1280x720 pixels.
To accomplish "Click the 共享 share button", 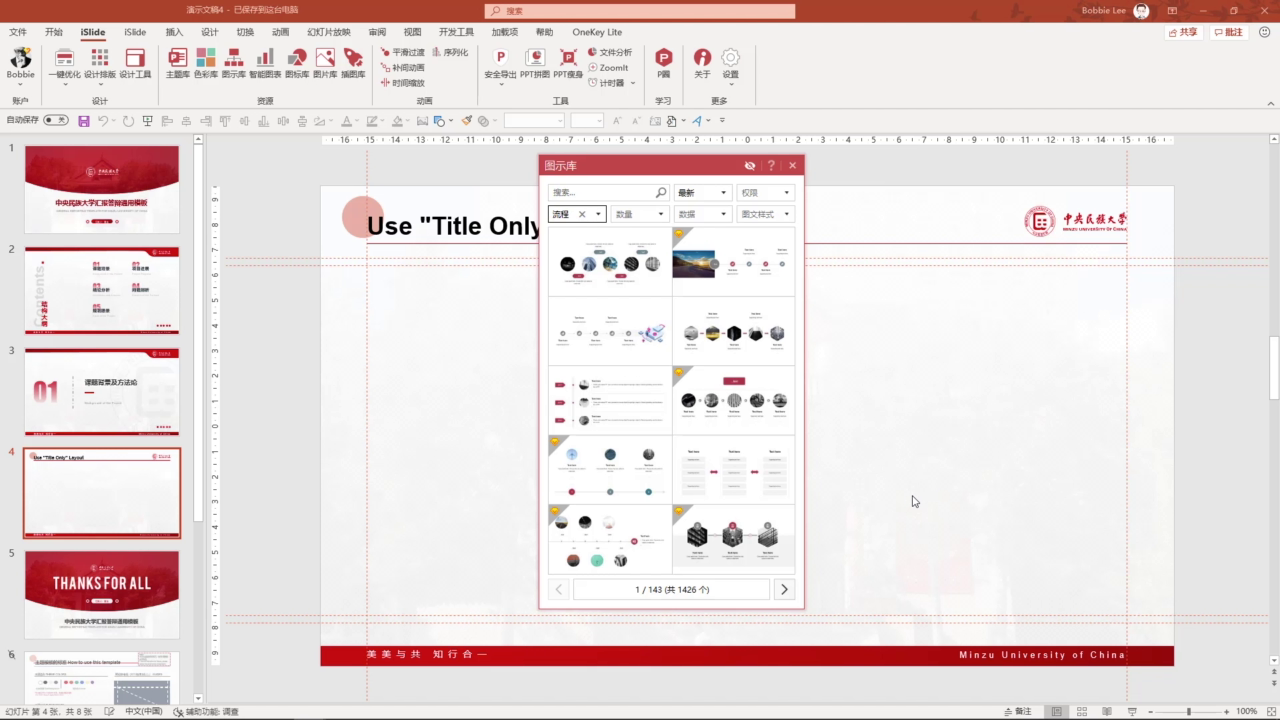I will pyautogui.click(x=1184, y=32).
